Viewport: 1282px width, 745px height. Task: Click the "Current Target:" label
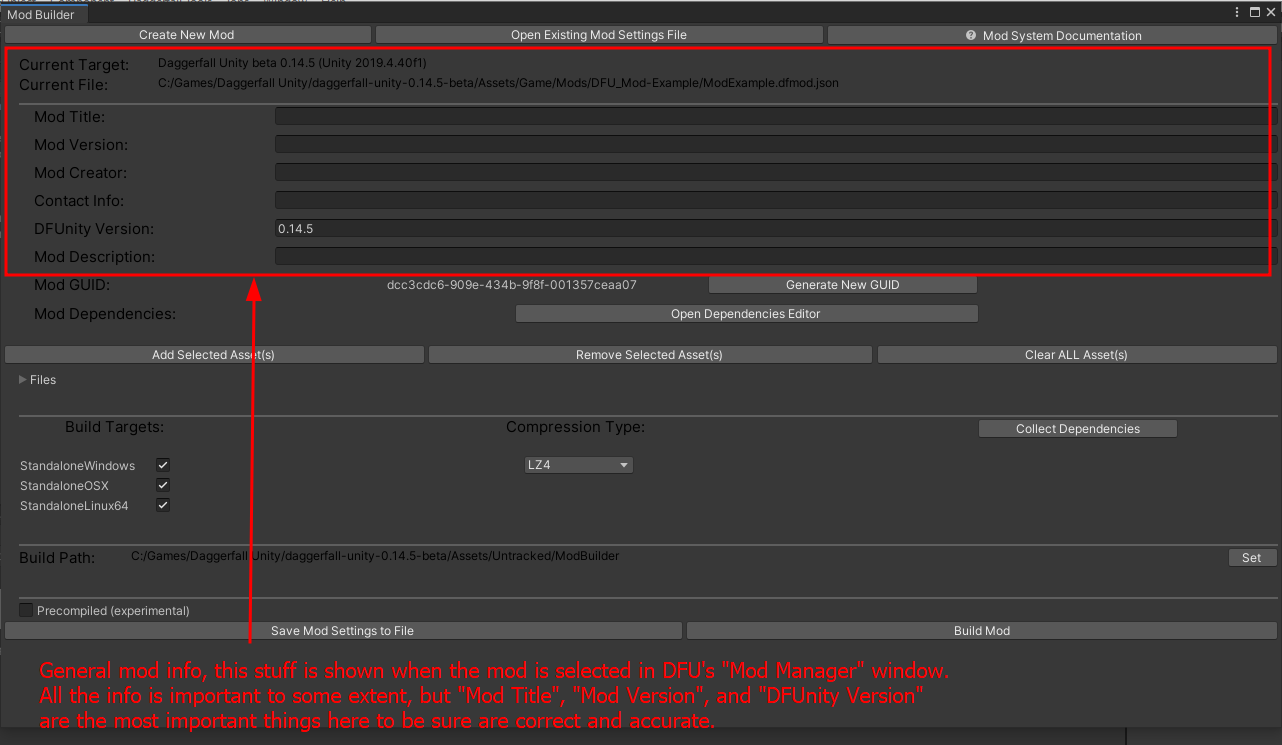pyautogui.click(x=74, y=65)
